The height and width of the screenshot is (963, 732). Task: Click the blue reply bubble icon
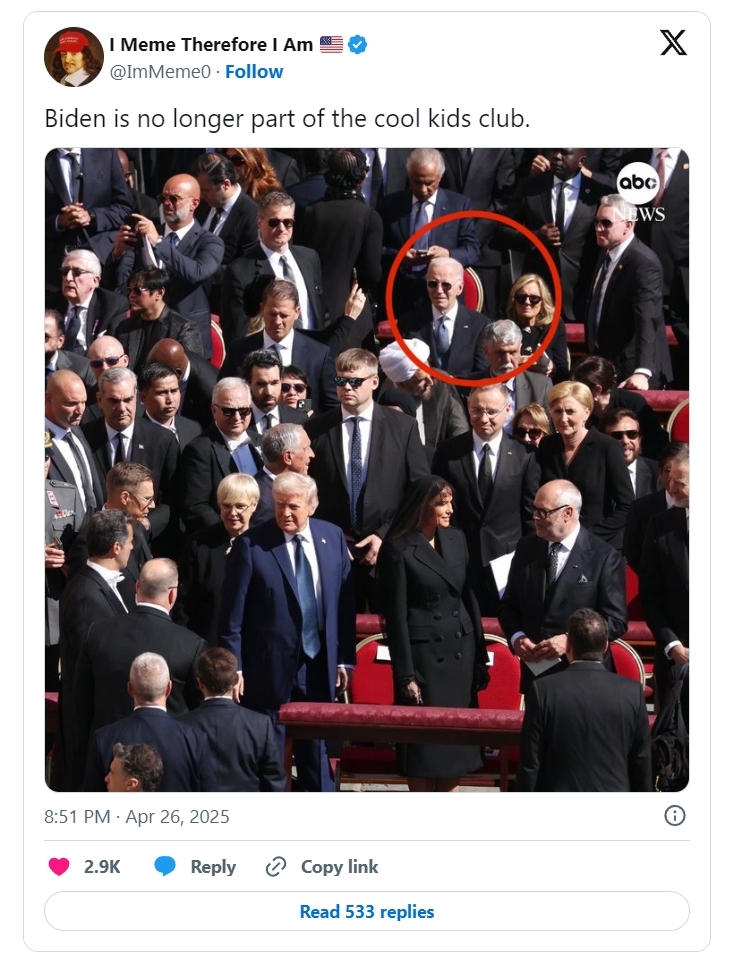click(x=165, y=867)
